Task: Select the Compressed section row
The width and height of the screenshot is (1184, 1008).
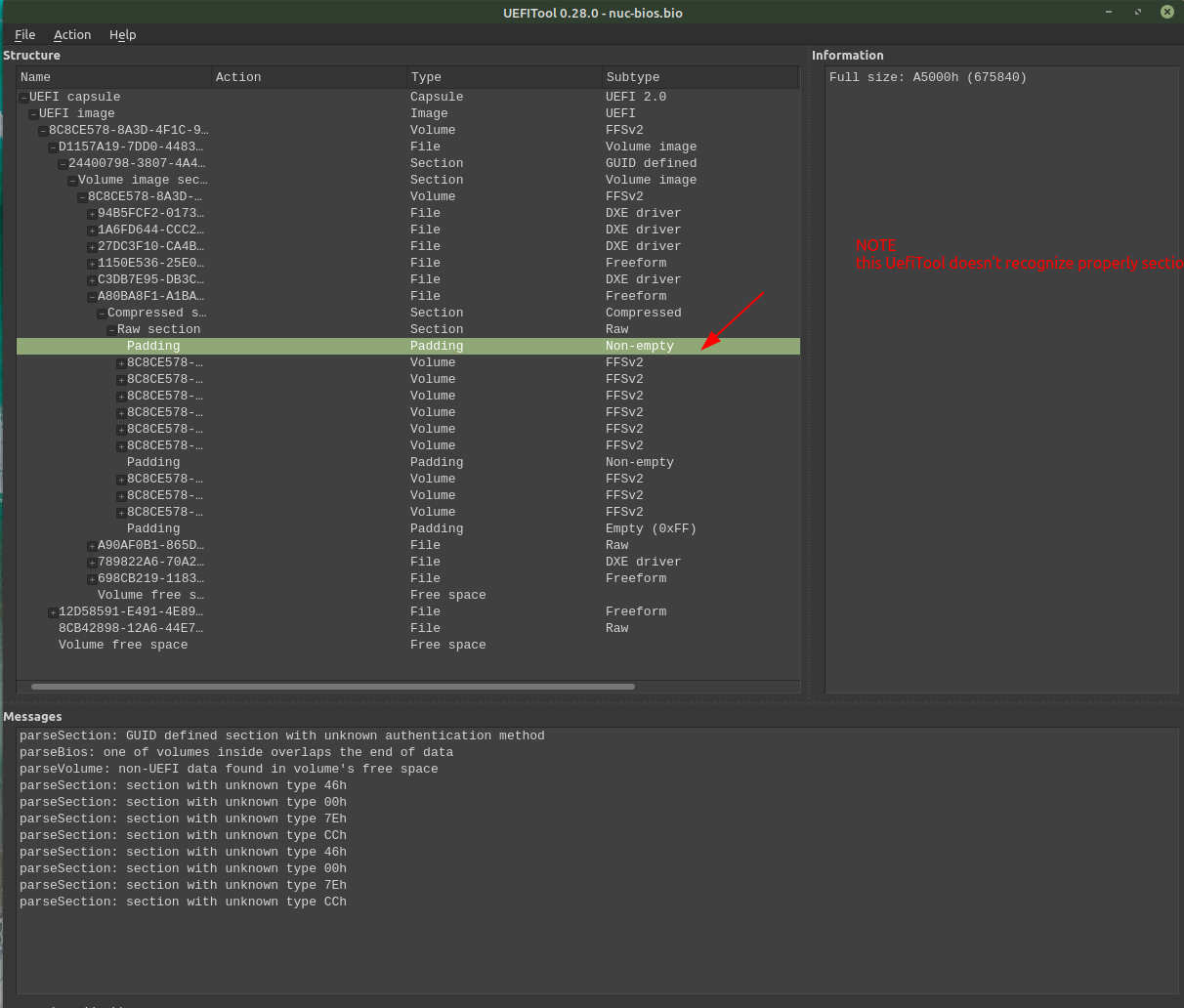Action: pyautogui.click(x=408, y=313)
